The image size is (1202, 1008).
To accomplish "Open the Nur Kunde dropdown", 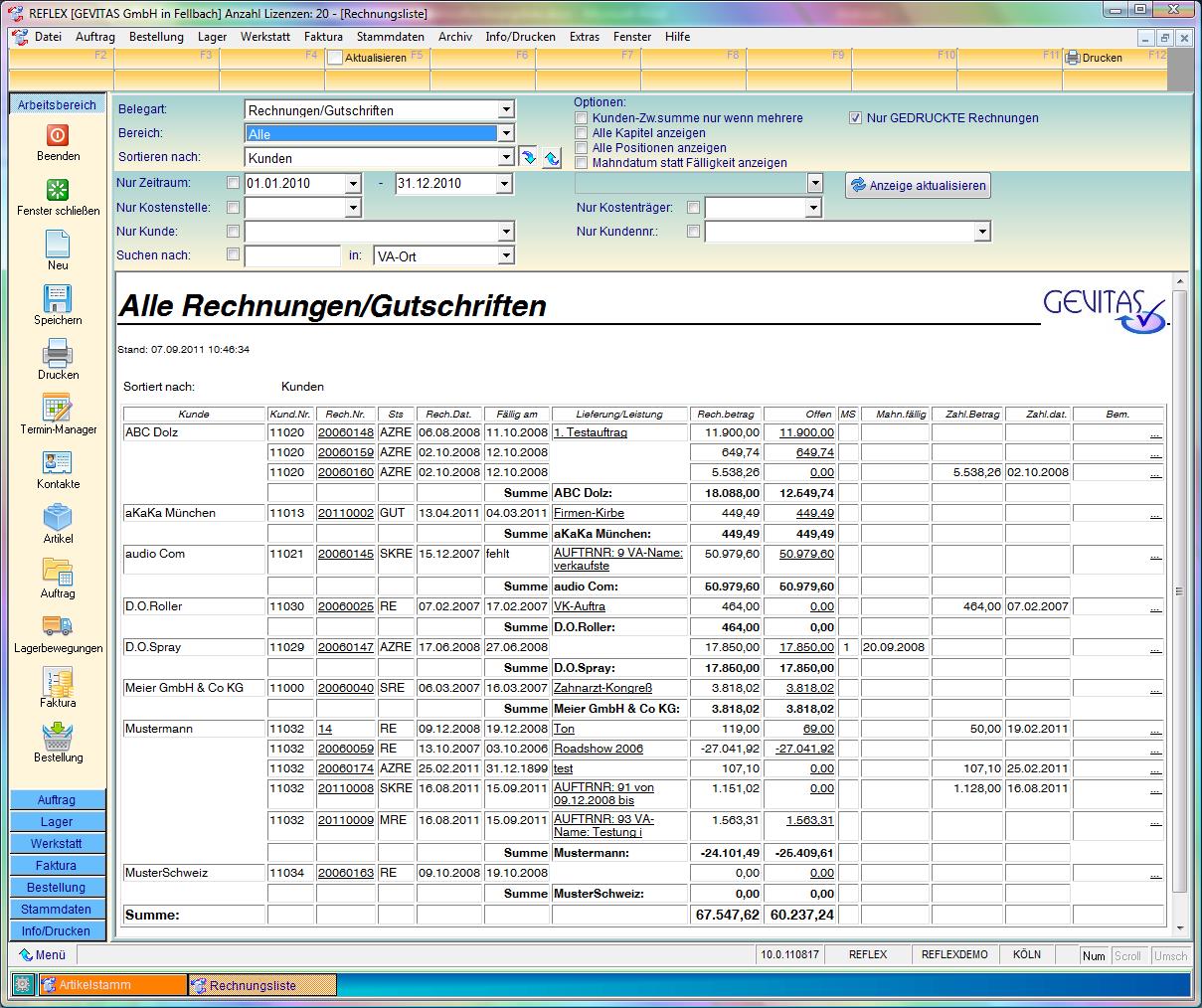I will point(506,232).
